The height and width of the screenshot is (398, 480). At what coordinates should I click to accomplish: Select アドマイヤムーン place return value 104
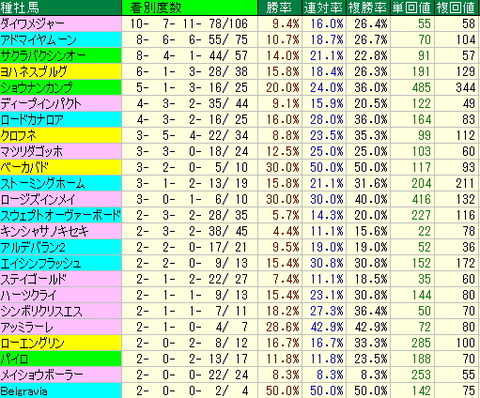[x=465, y=40]
